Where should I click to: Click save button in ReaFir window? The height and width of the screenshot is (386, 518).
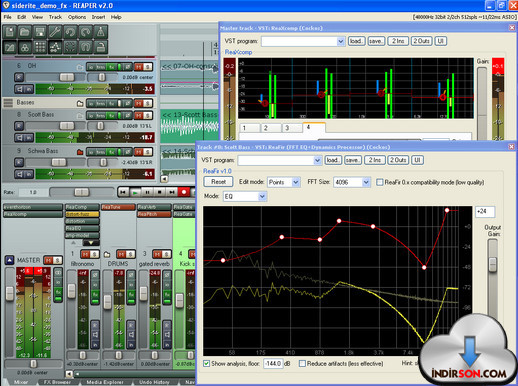pos(352,160)
